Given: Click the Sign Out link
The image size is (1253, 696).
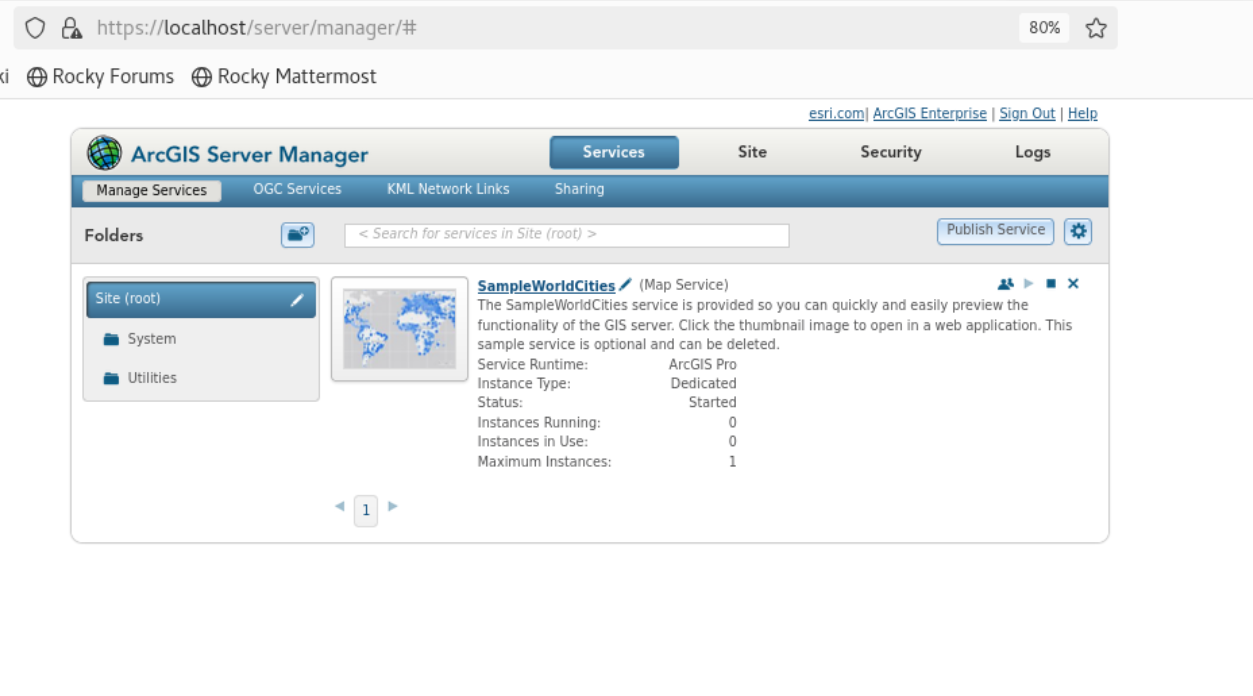Looking at the screenshot, I should coord(1027,114).
